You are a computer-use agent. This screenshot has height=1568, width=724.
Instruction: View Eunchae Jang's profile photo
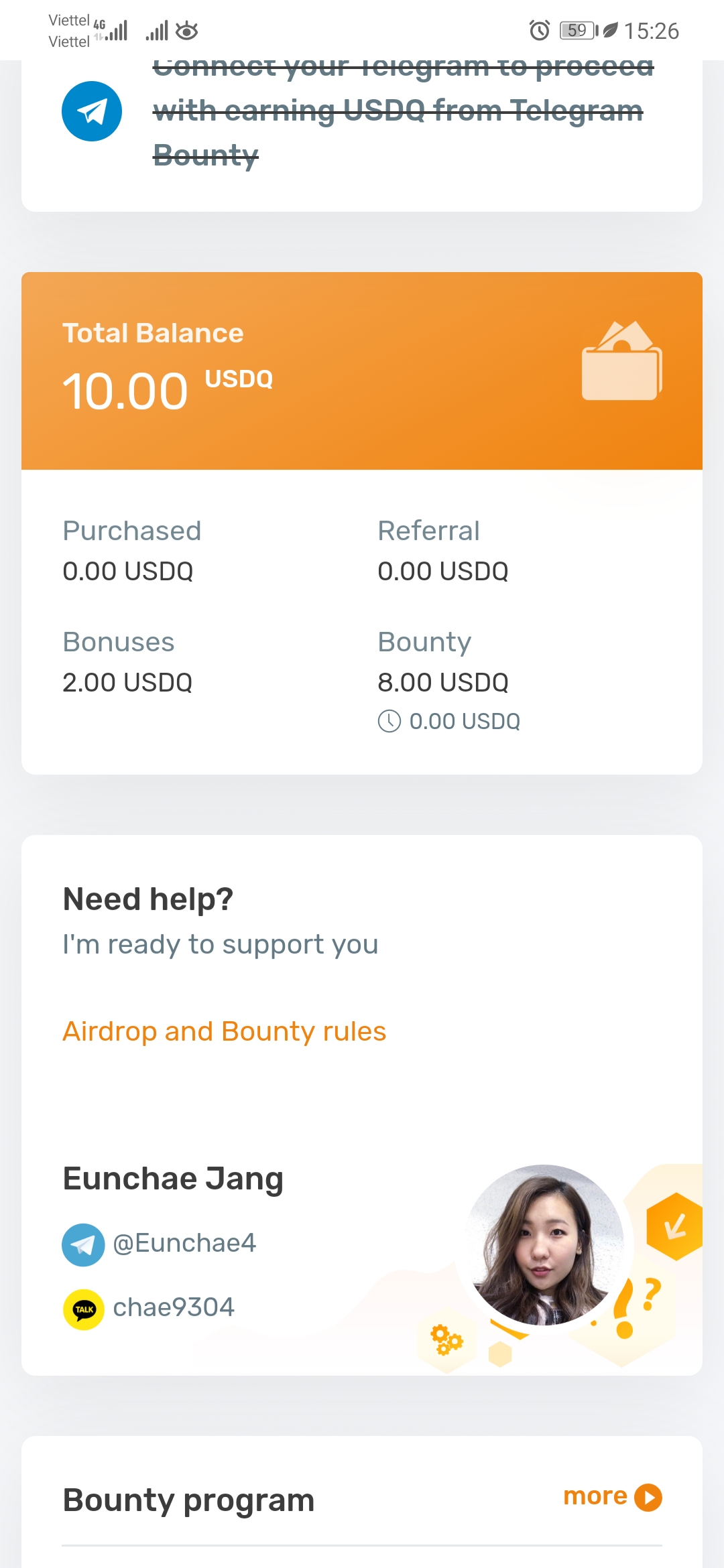tap(544, 1245)
